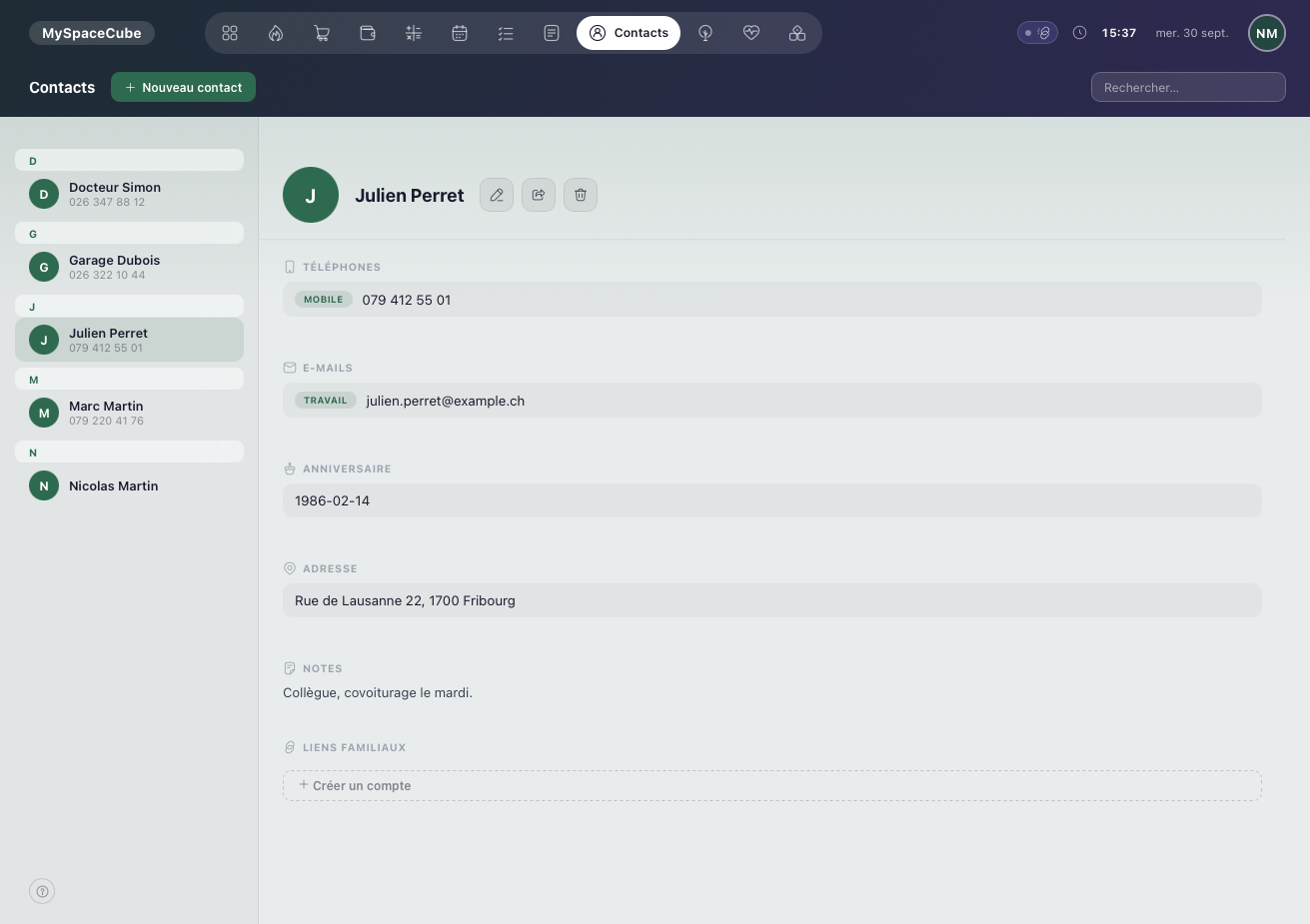Edit Julien Perret with the pencil icon
The image size is (1310, 924).
497,195
